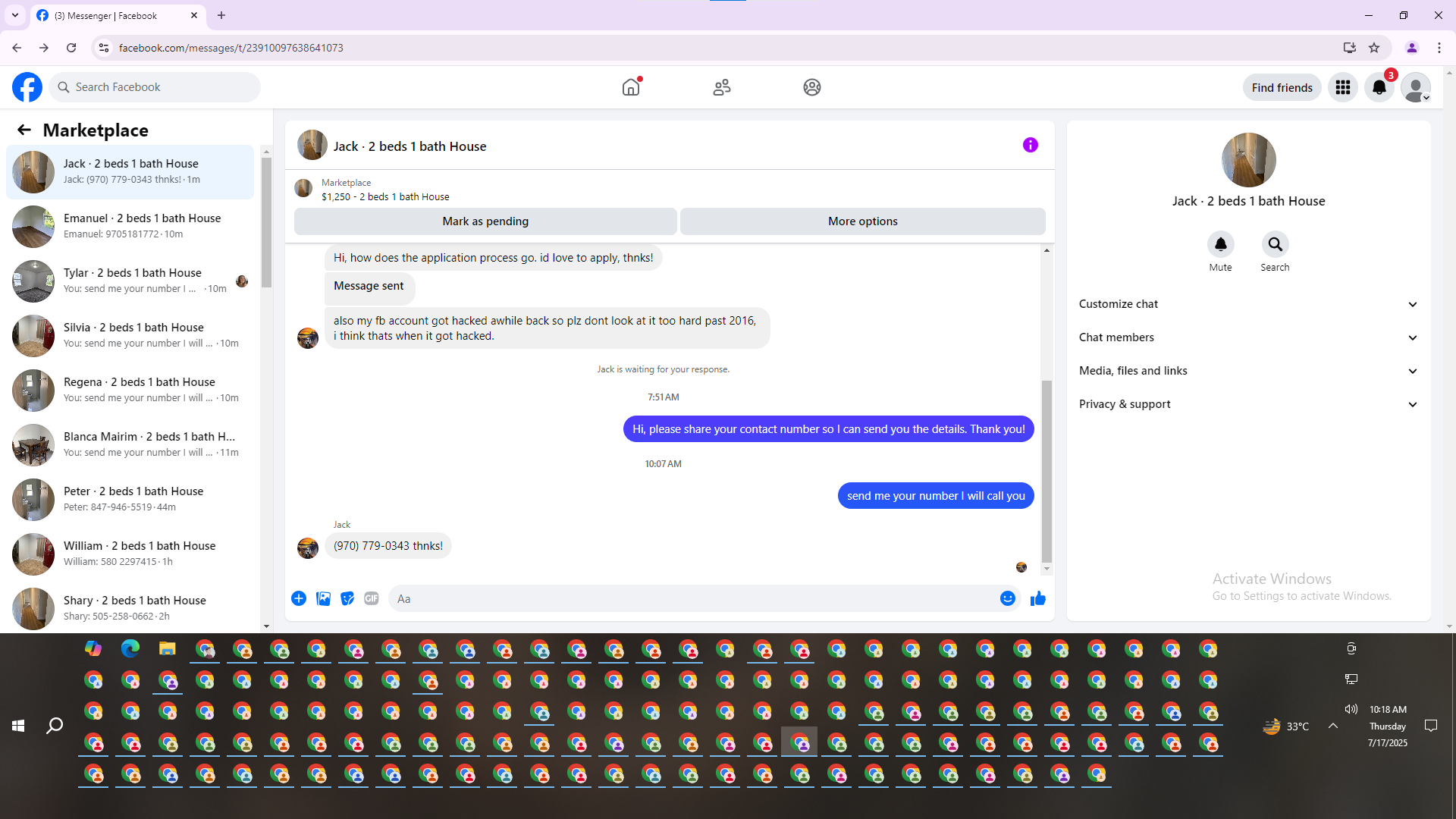Open weather widget showing 33°C
The width and height of the screenshot is (1456, 819).
point(1286,726)
